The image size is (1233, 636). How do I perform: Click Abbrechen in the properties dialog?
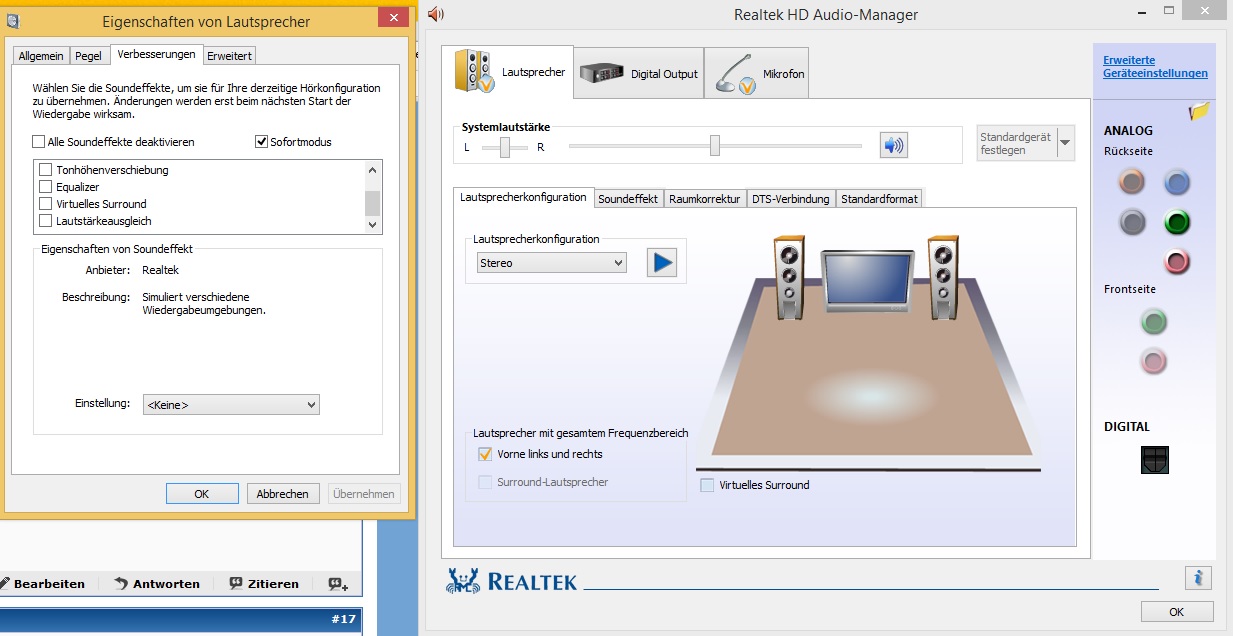[283, 494]
